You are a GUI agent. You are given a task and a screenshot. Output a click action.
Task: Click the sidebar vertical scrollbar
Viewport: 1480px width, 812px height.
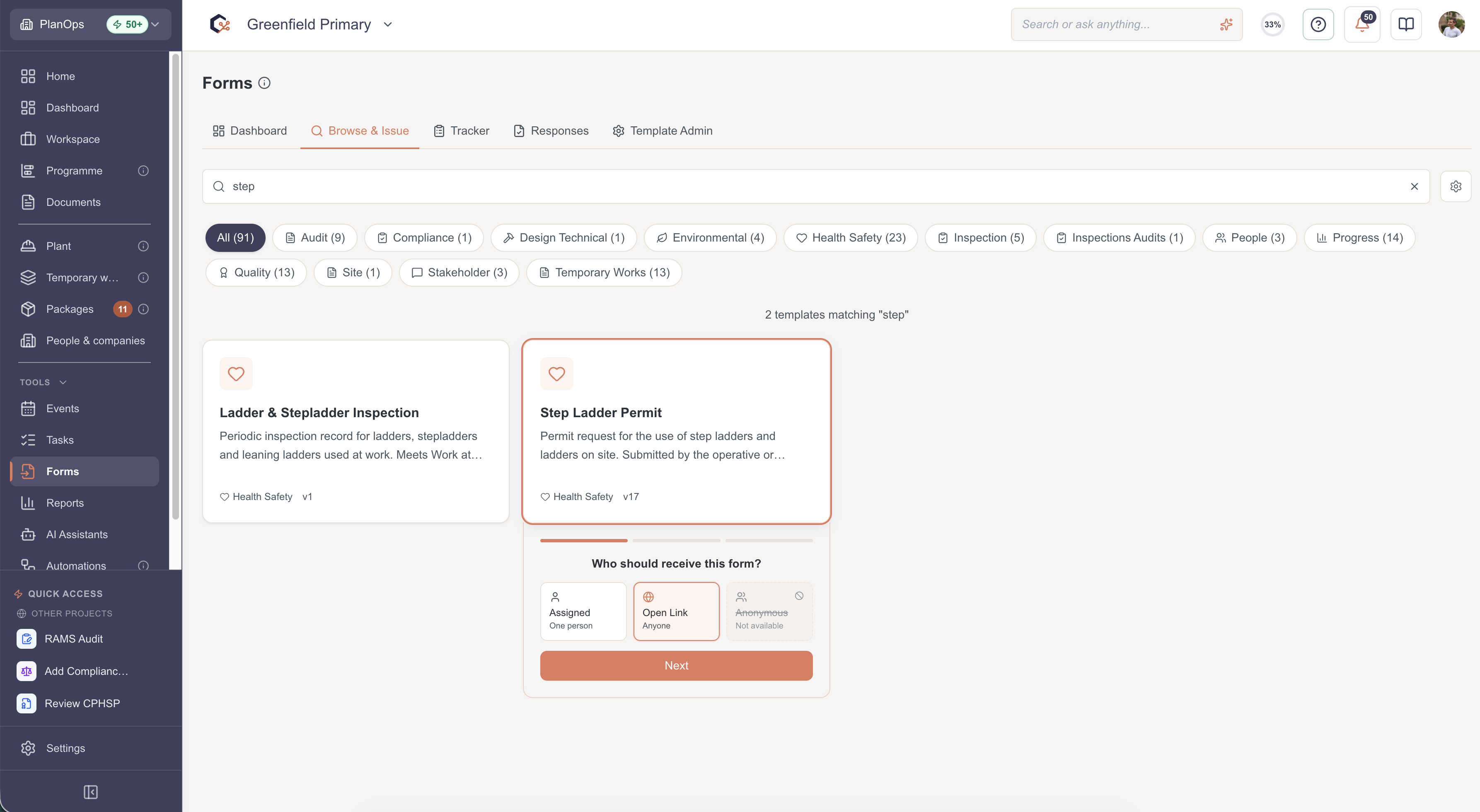[x=176, y=286]
